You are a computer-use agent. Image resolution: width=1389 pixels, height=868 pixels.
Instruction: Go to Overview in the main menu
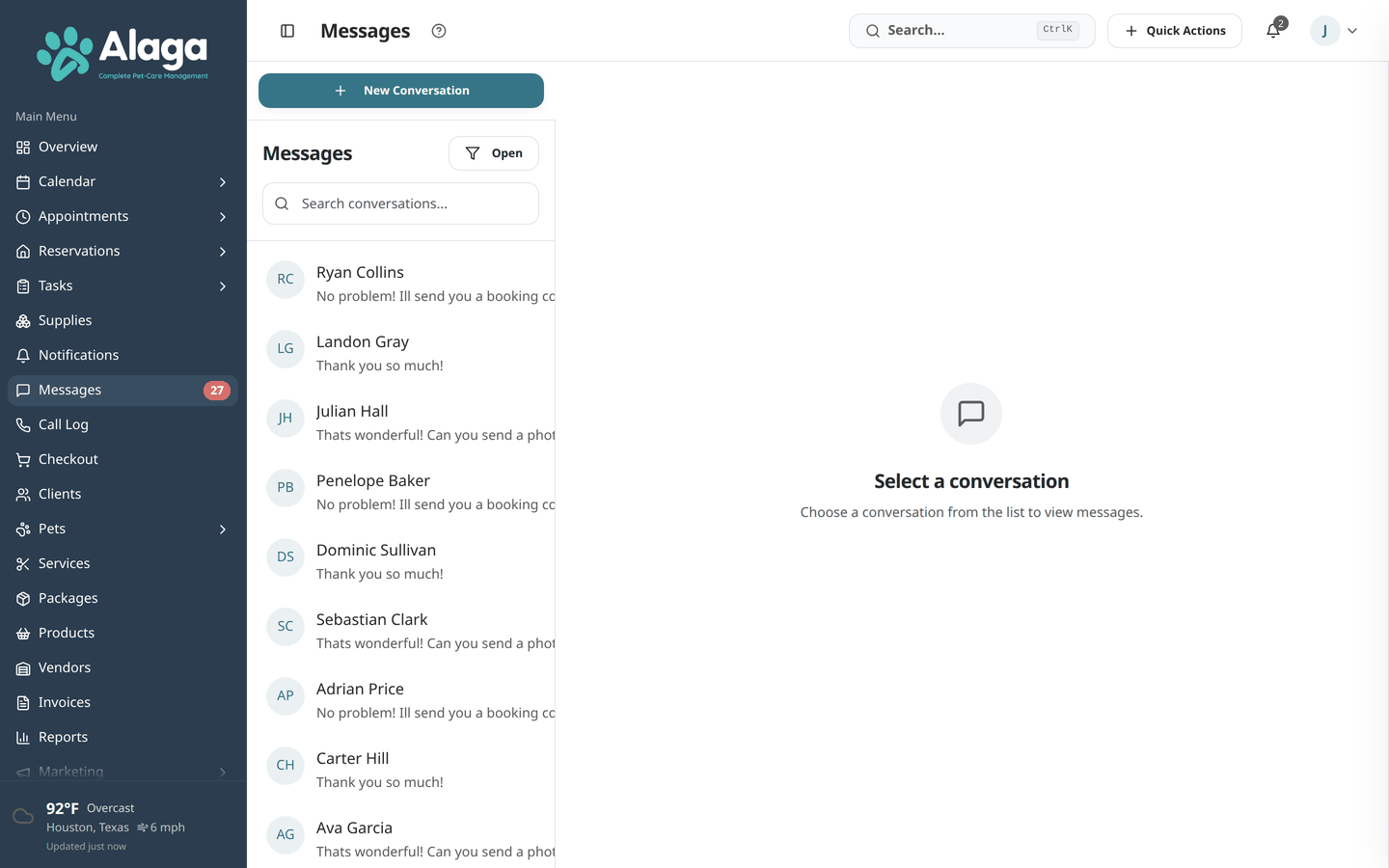(123, 148)
